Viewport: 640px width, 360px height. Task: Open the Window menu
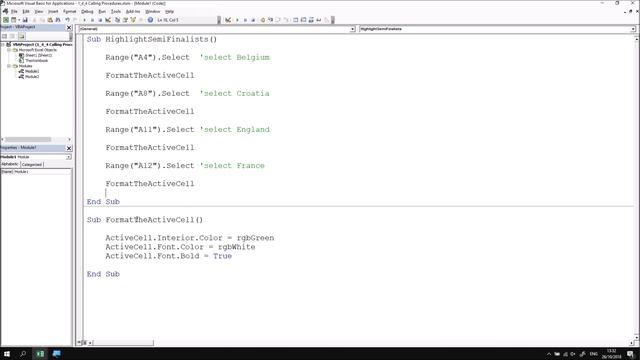[153, 11]
